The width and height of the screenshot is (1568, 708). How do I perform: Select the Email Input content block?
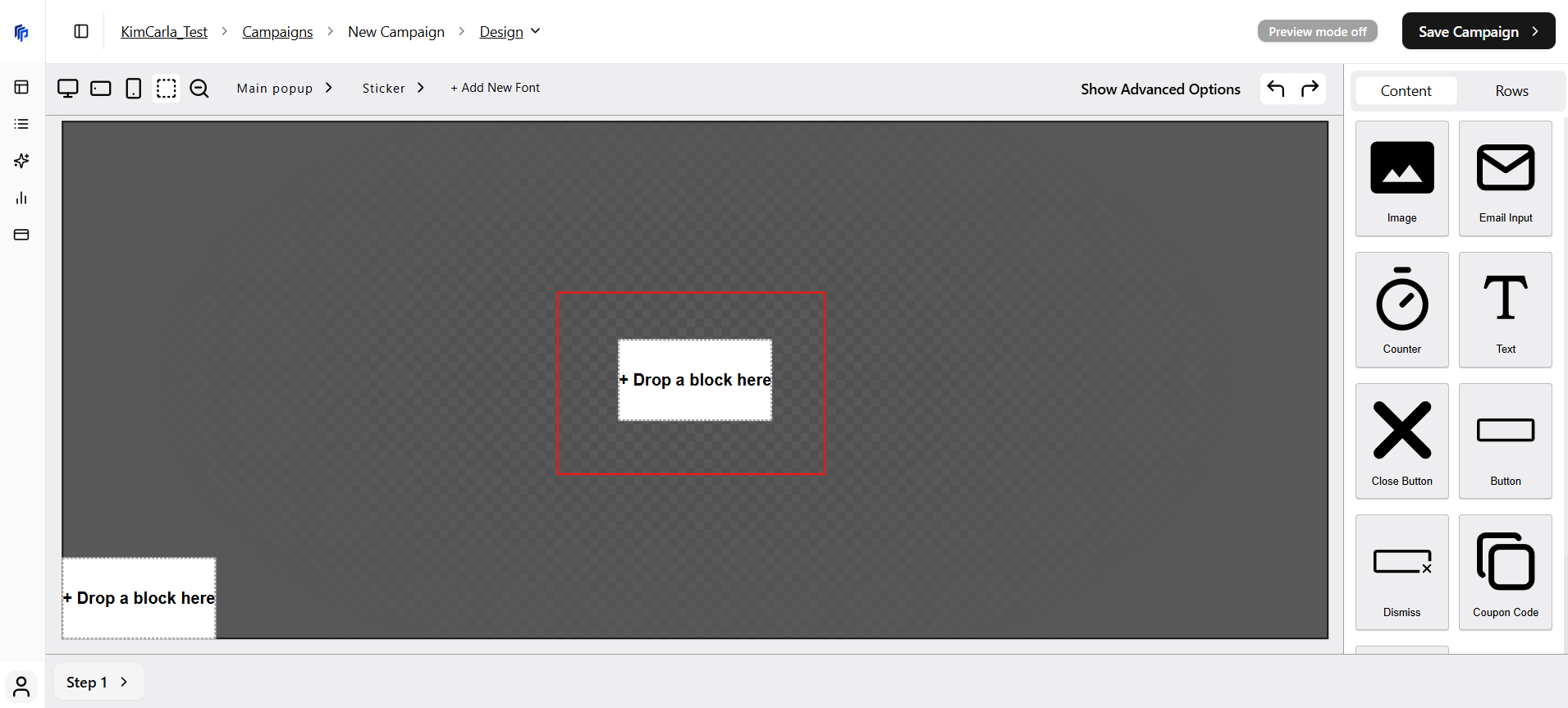tap(1506, 179)
